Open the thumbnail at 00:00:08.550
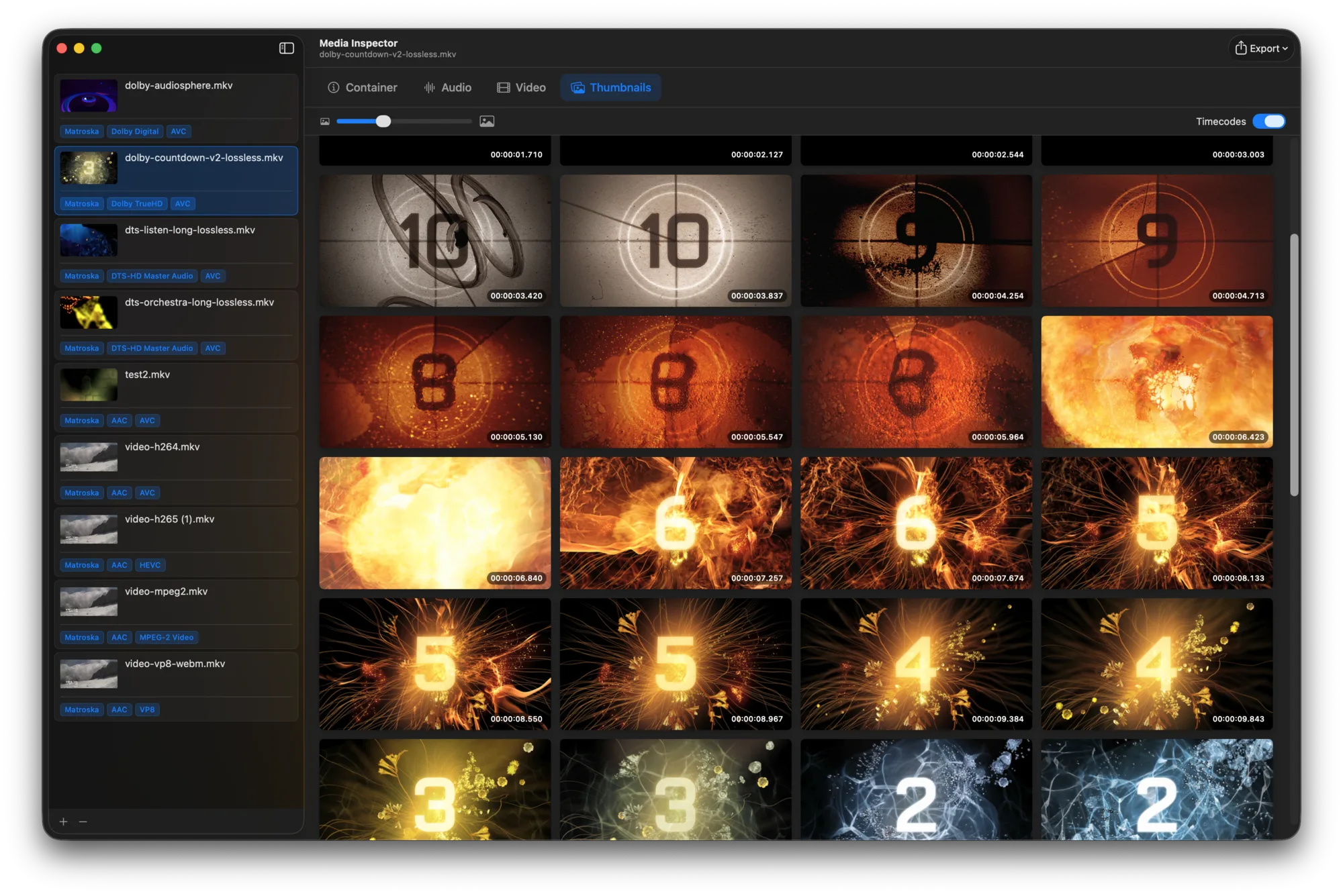Image resolution: width=1343 pixels, height=896 pixels. point(435,664)
